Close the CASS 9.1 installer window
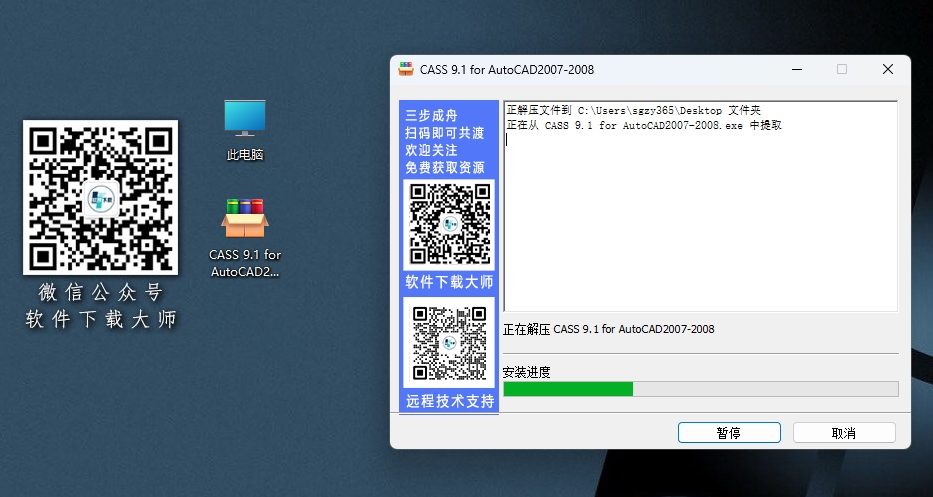This screenshot has width=933, height=497. (887, 69)
